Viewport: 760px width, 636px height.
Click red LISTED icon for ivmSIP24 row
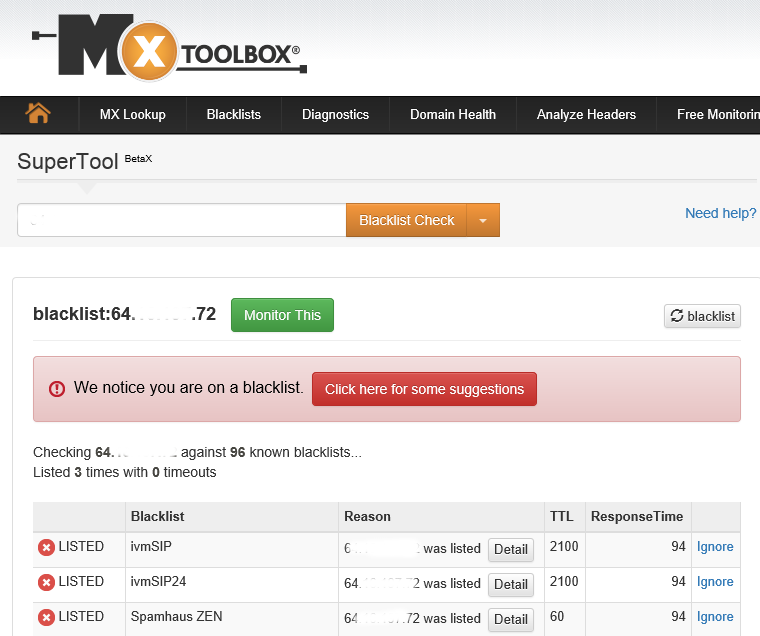[x=46, y=583]
